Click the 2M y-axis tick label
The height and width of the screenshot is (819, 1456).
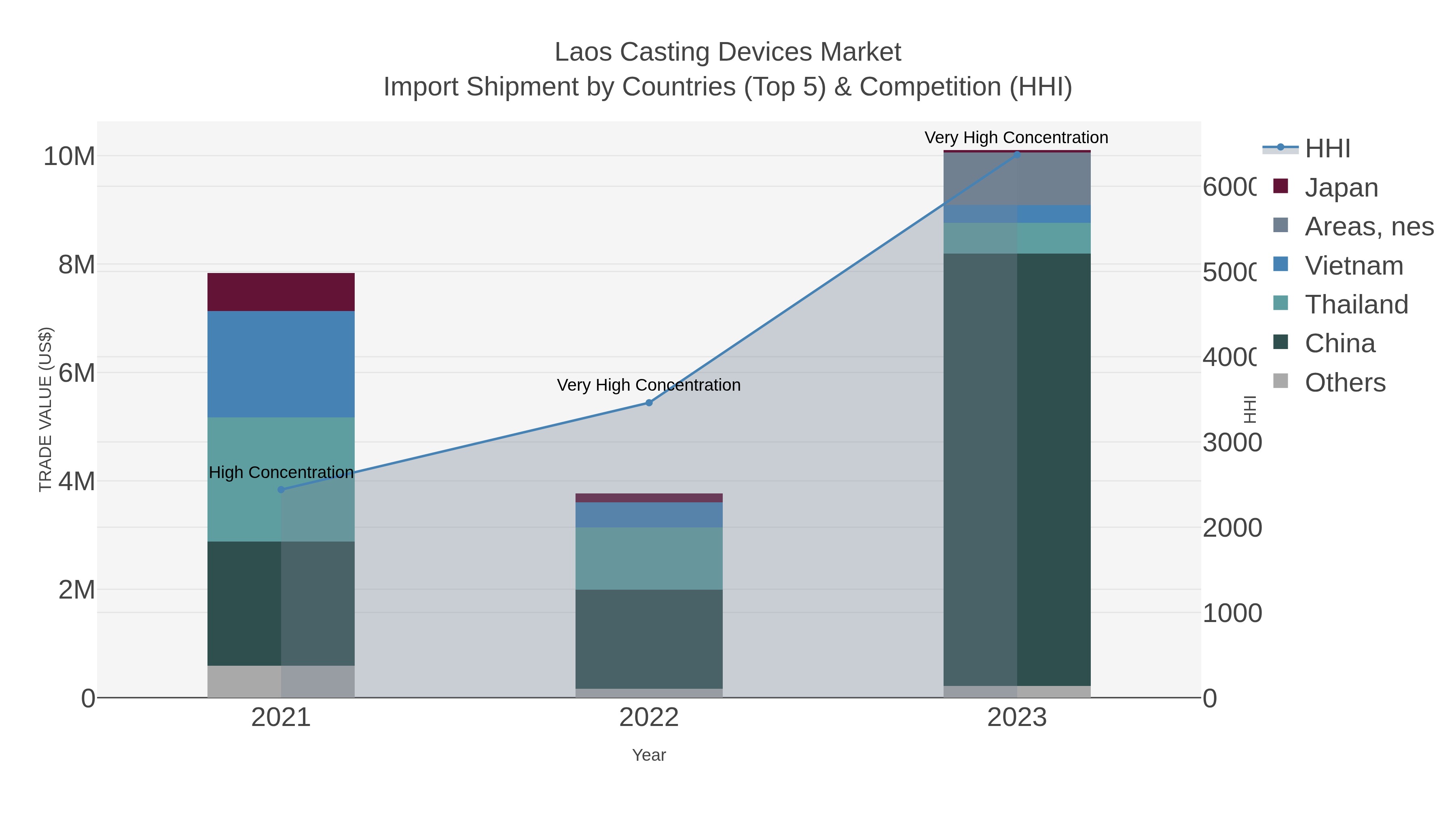tap(76, 590)
